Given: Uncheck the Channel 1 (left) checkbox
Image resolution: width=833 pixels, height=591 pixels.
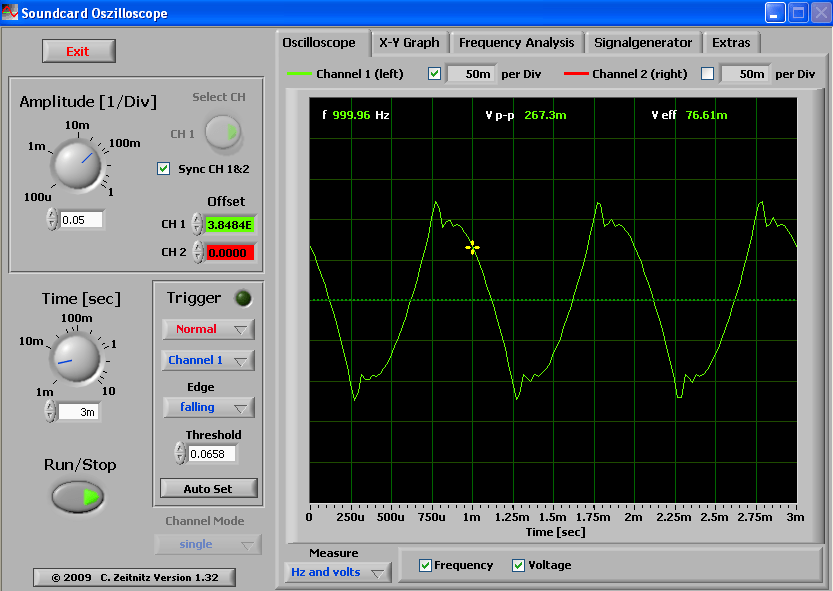Looking at the screenshot, I should pos(435,74).
